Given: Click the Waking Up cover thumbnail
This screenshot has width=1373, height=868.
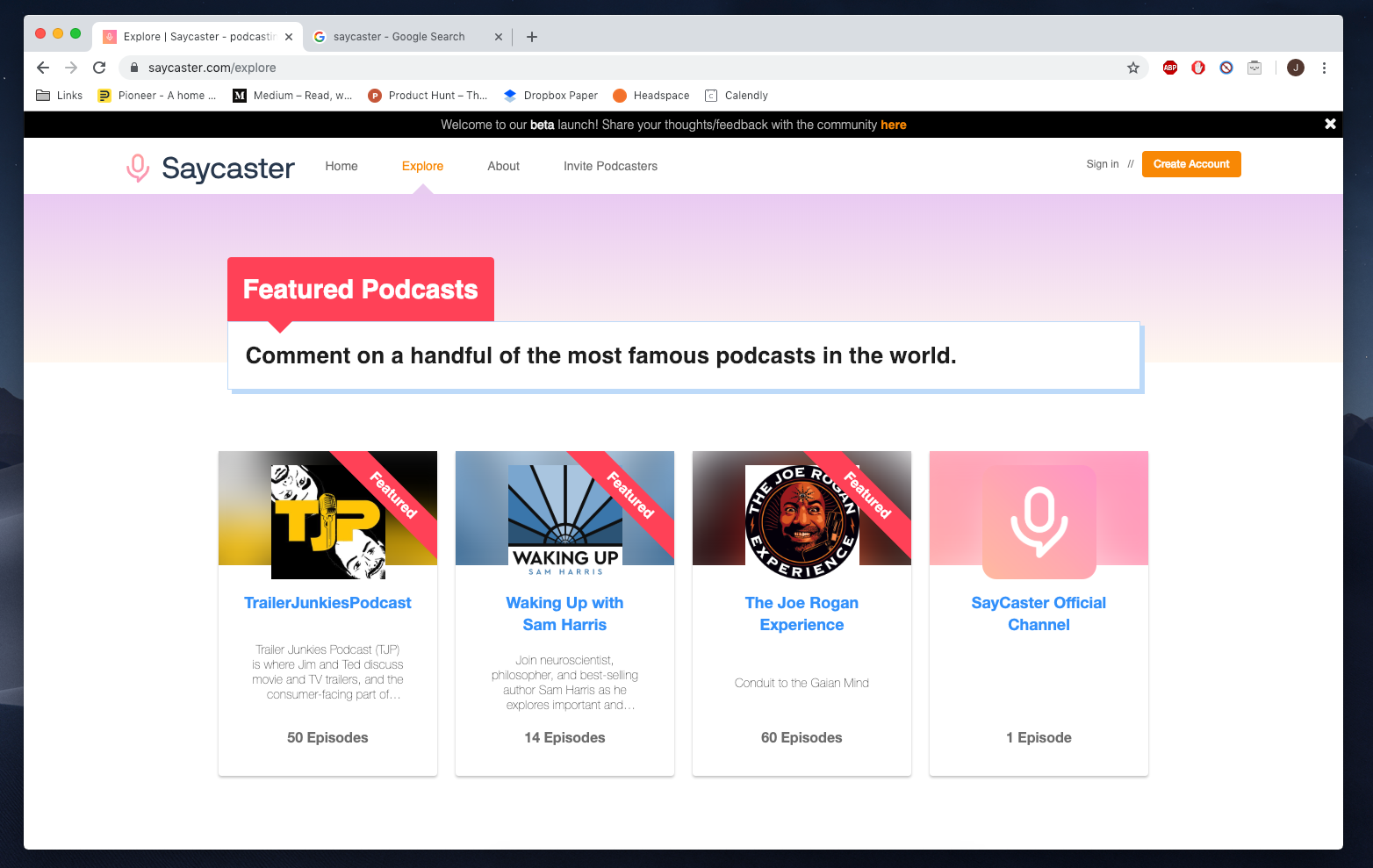Looking at the screenshot, I should tap(565, 521).
